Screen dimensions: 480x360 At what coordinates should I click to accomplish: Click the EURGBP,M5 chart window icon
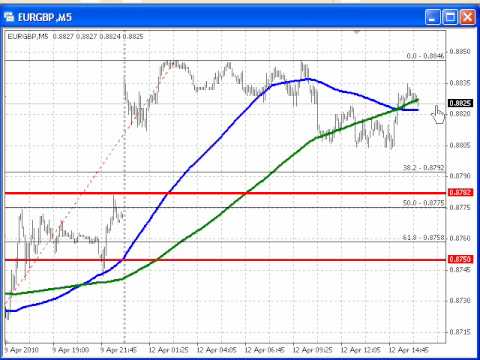click(9, 17)
